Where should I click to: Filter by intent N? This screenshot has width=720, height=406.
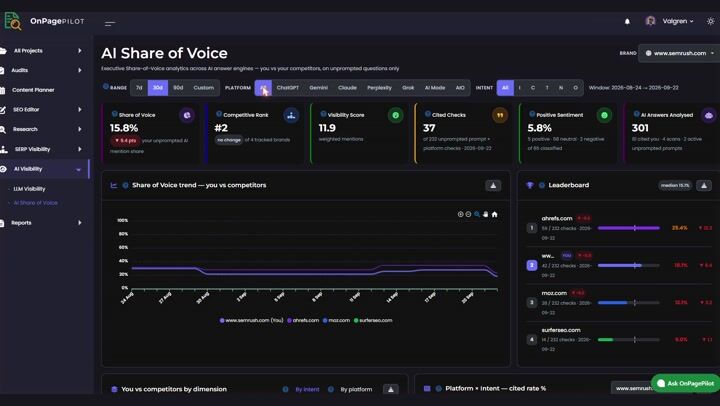pyautogui.click(x=561, y=88)
